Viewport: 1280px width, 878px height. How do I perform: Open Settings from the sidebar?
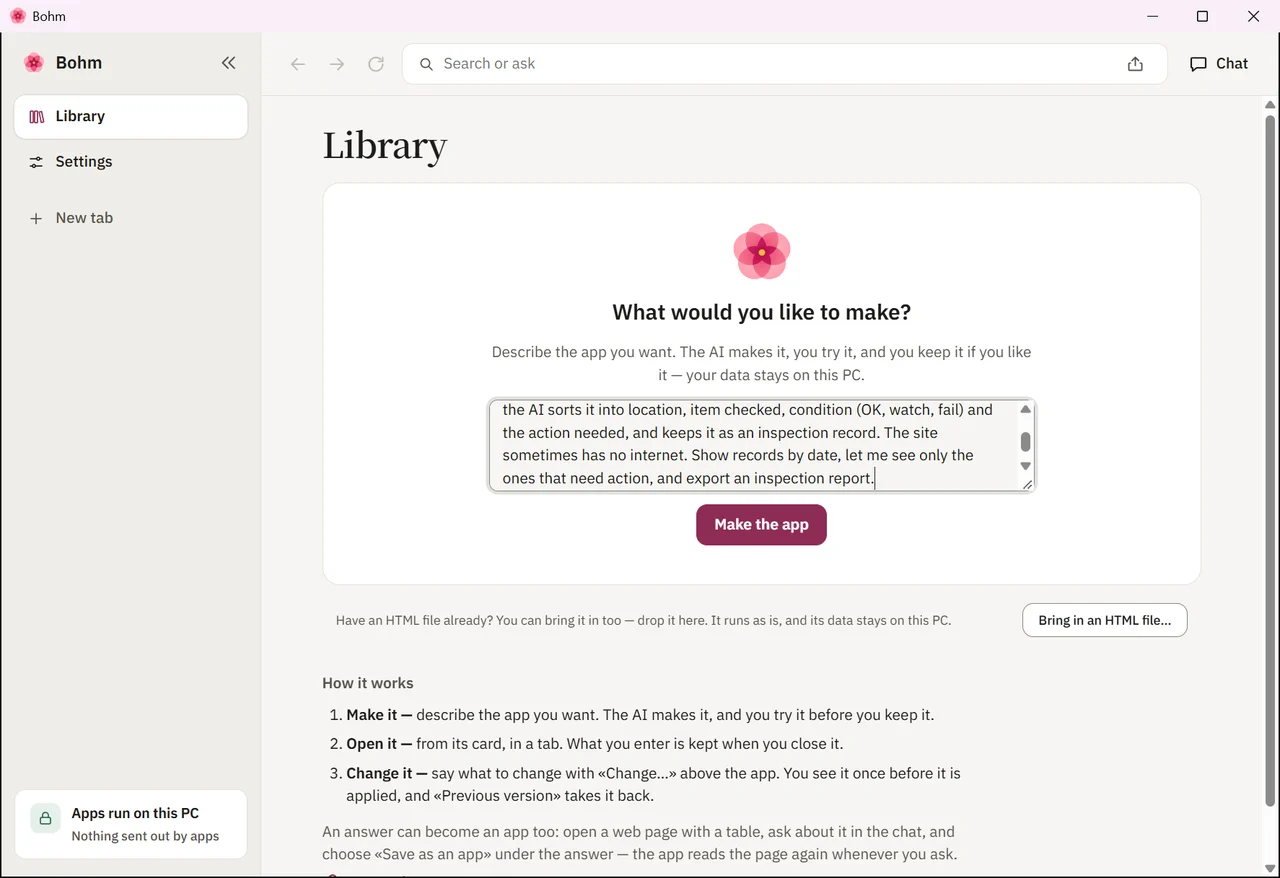[131, 162]
